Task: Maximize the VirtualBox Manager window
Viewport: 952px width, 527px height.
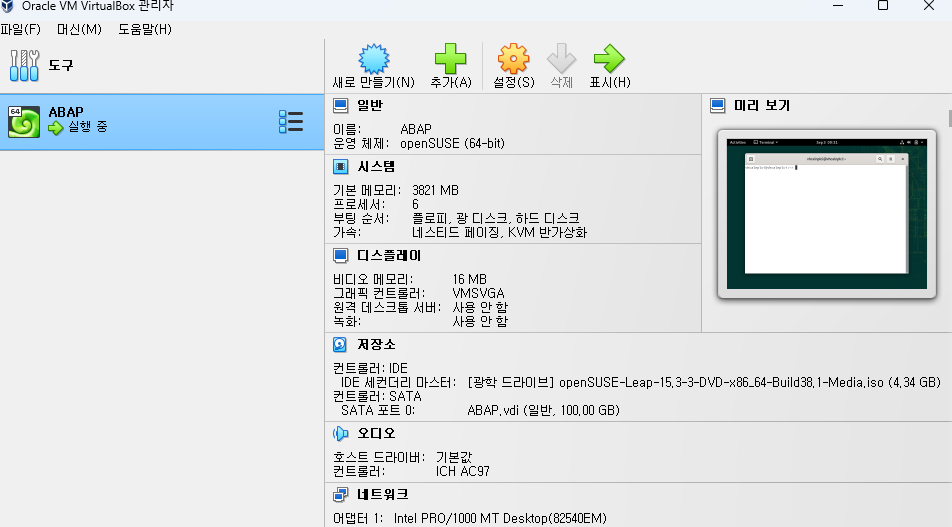Action: (883, 5)
